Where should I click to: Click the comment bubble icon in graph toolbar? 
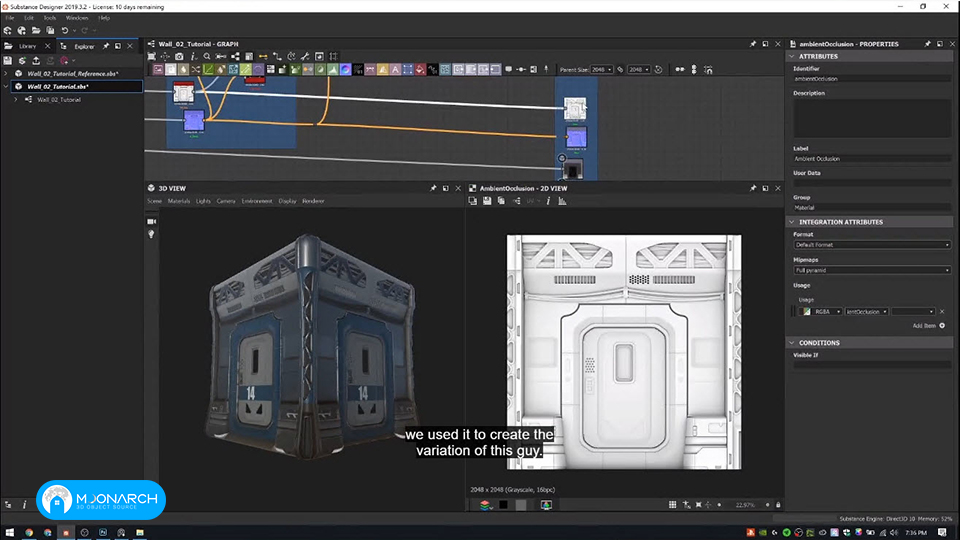click(x=508, y=70)
